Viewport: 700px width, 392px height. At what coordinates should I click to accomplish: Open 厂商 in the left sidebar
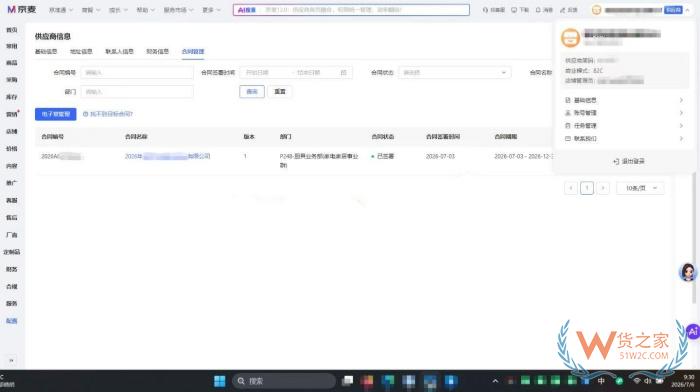point(12,235)
